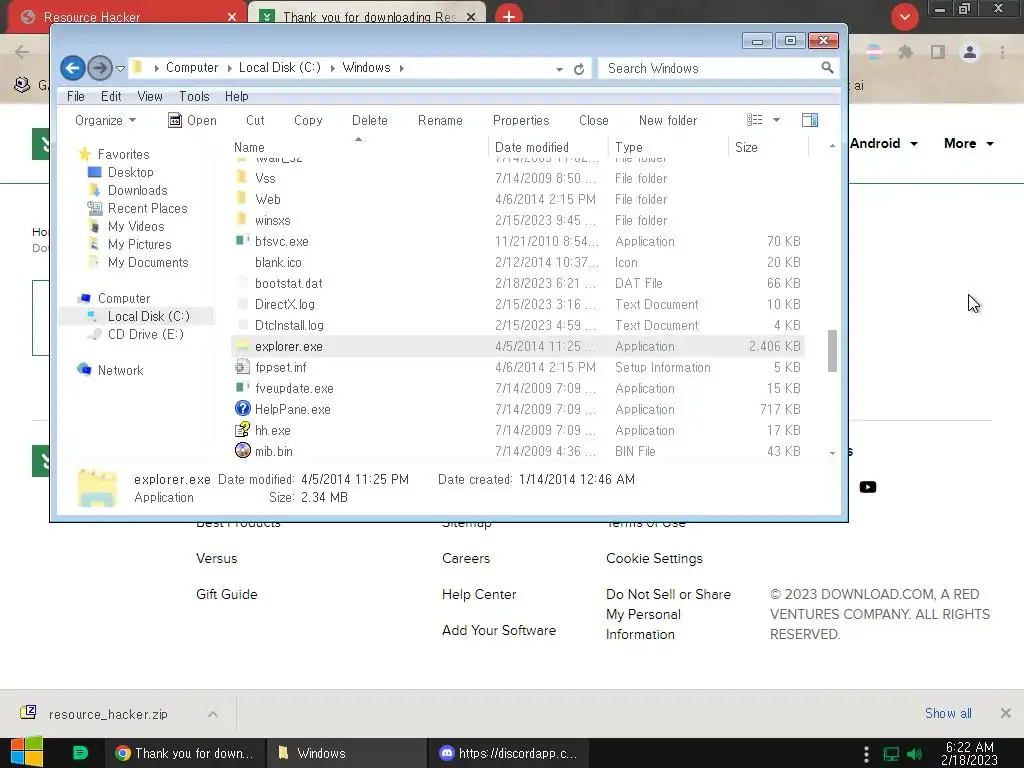This screenshot has height=768, width=1024.
Task: Select the blank.ico file
Action: pyautogui.click(x=517, y=262)
